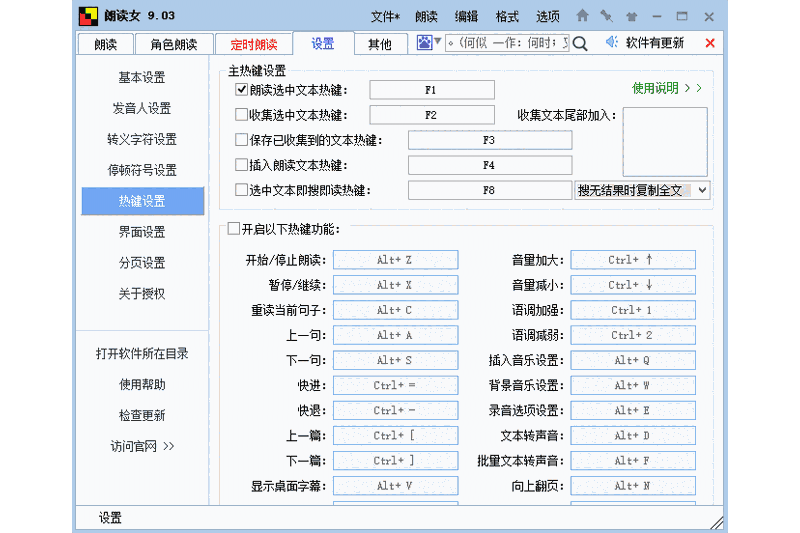Click the 朗读女 app logo icon
Image resolution: width=800 pixels, height=533 pixels.
(x=88, y=16)
